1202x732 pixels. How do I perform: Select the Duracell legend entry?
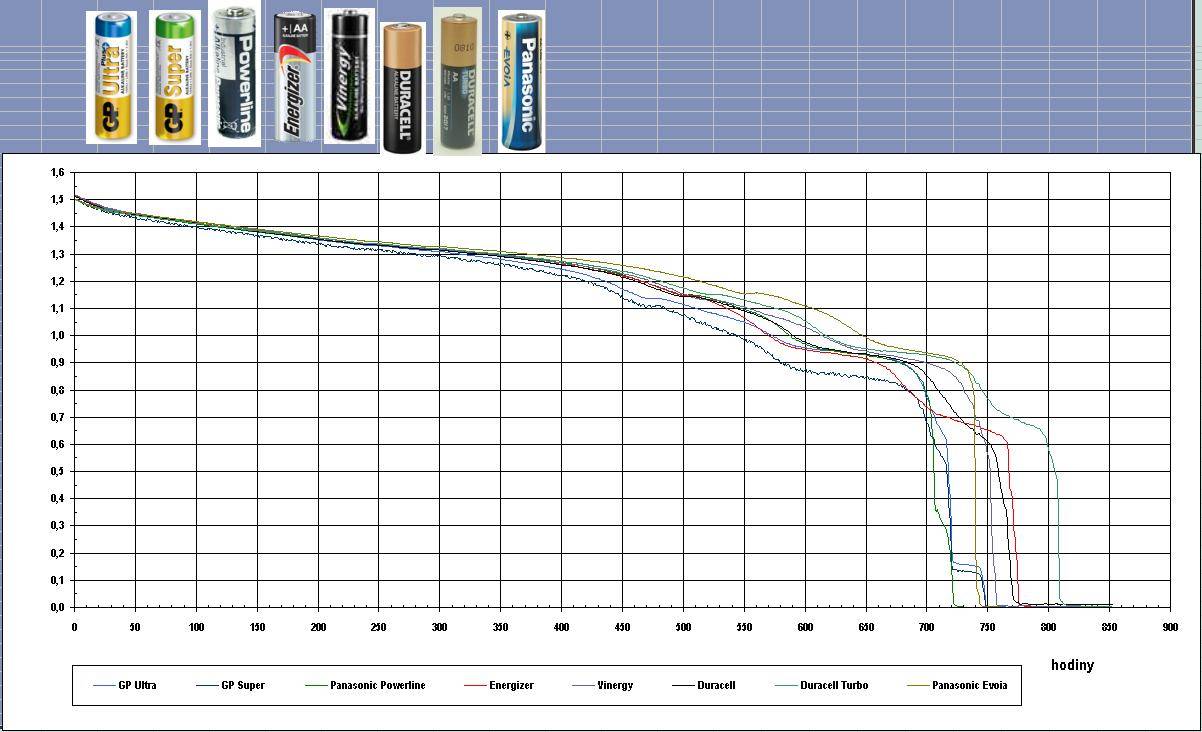tap(704, 686)
